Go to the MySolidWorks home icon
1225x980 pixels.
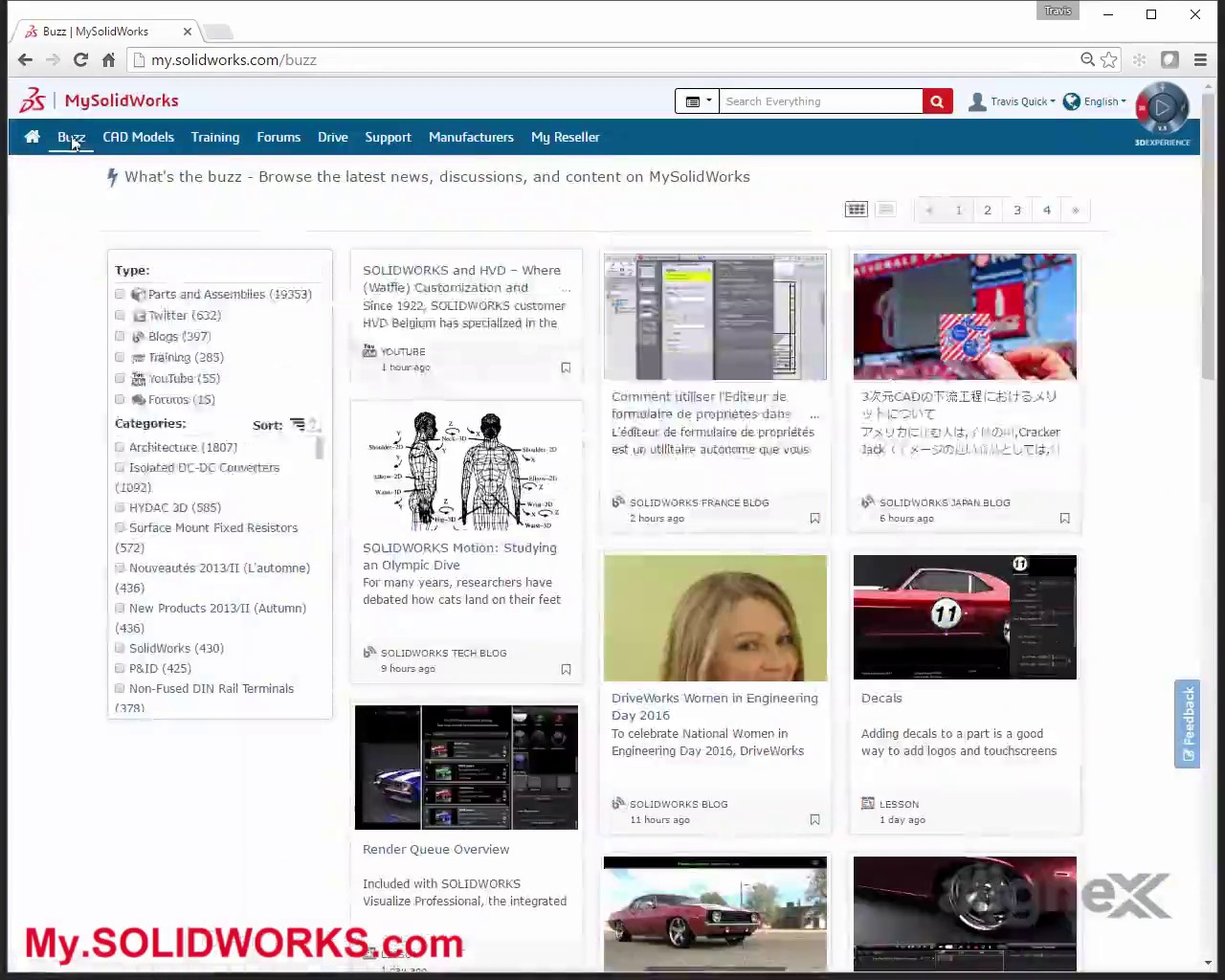[32, 137]
